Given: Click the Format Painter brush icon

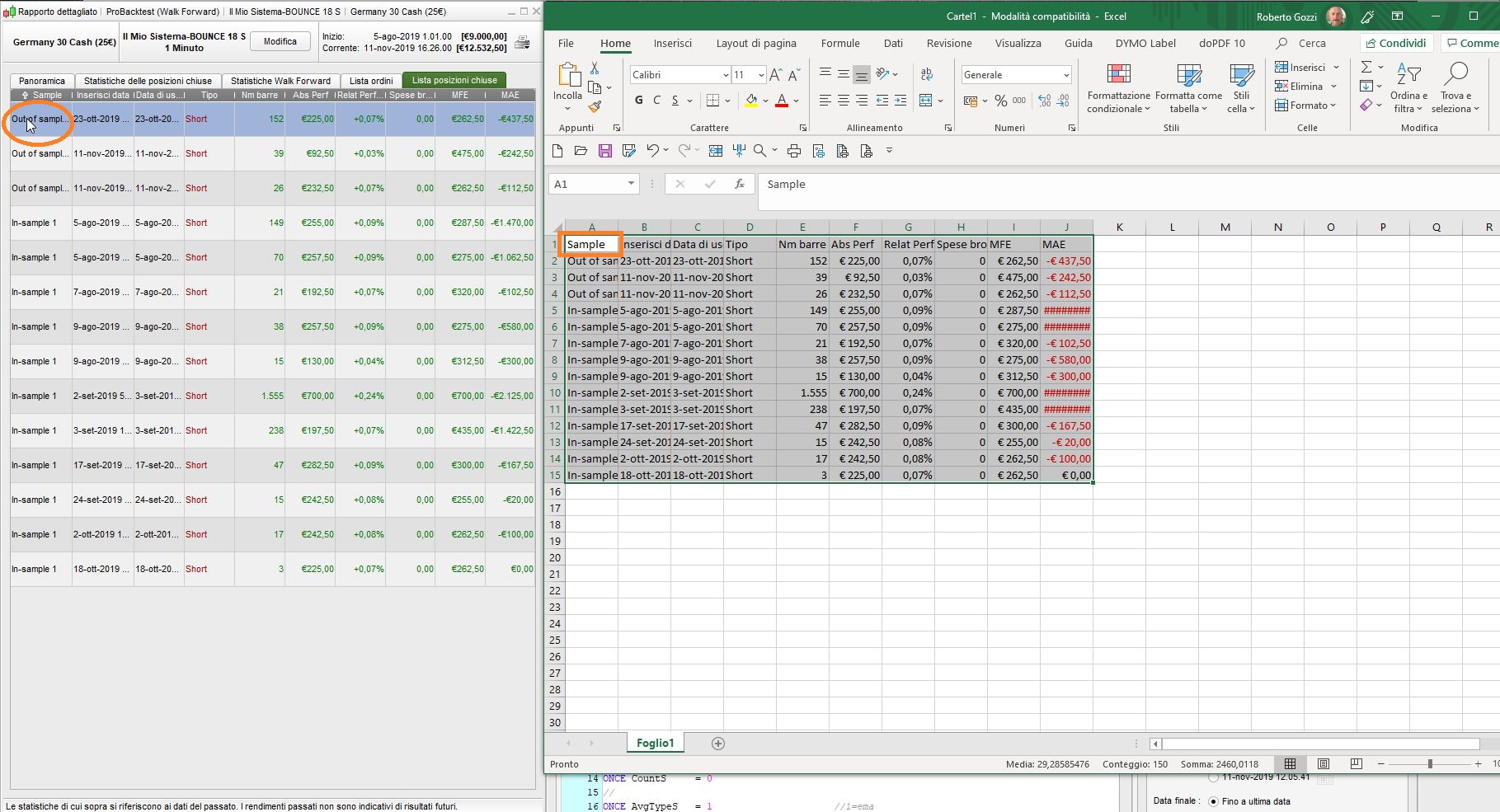Looking at the screenshot, I should (595, 106).
